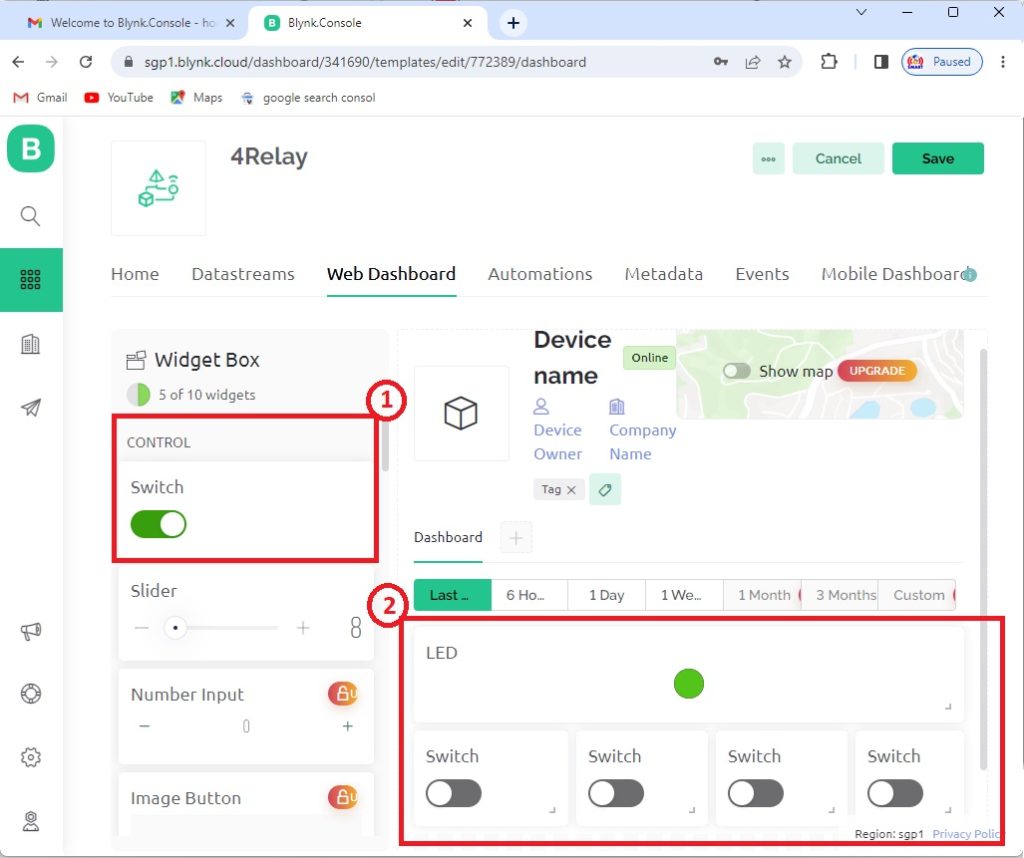This screenshot has height=858, width=1024.
Task: Toggle the first Switch widget on dashboard
Action: point(453,794)
